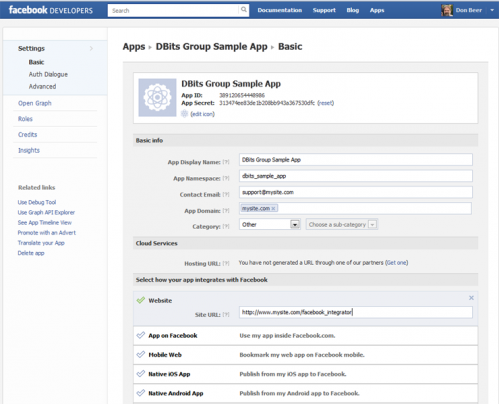
Task: Open Blog in top navigation
Action: (353, 10)
